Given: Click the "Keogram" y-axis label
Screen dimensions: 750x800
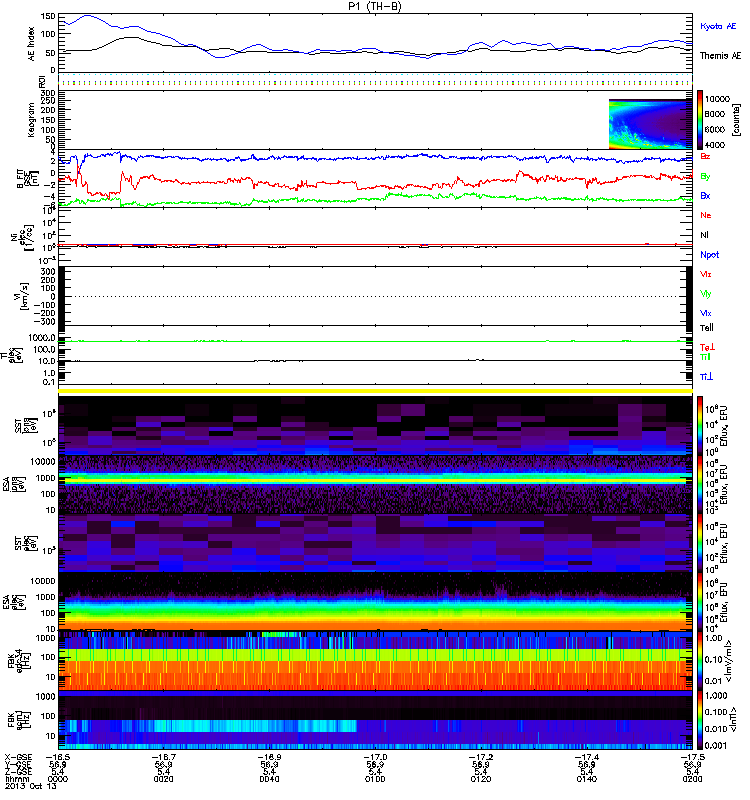Looking at the screenshot, I should (x=32, y=120).
